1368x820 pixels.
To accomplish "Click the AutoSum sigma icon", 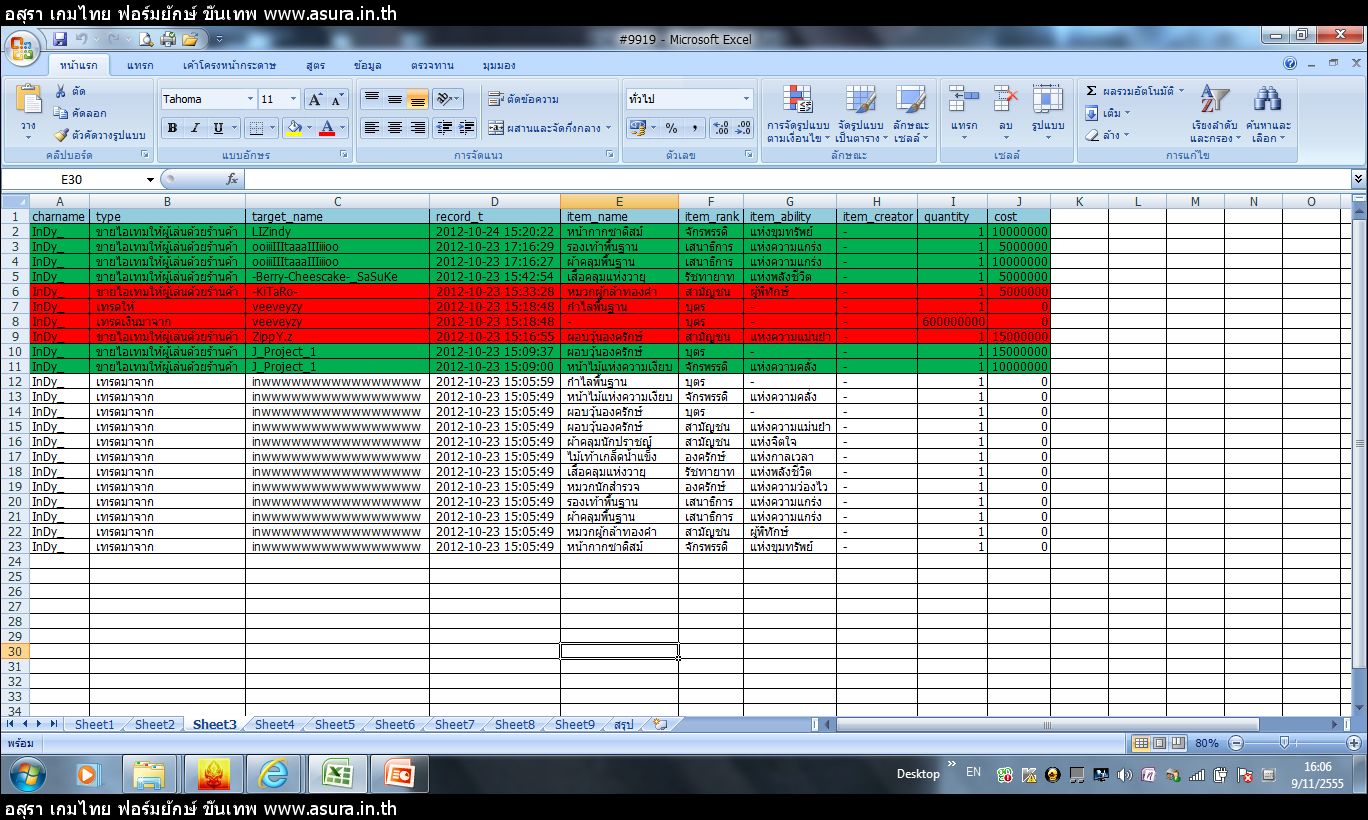I will [x=1092, y=91].
